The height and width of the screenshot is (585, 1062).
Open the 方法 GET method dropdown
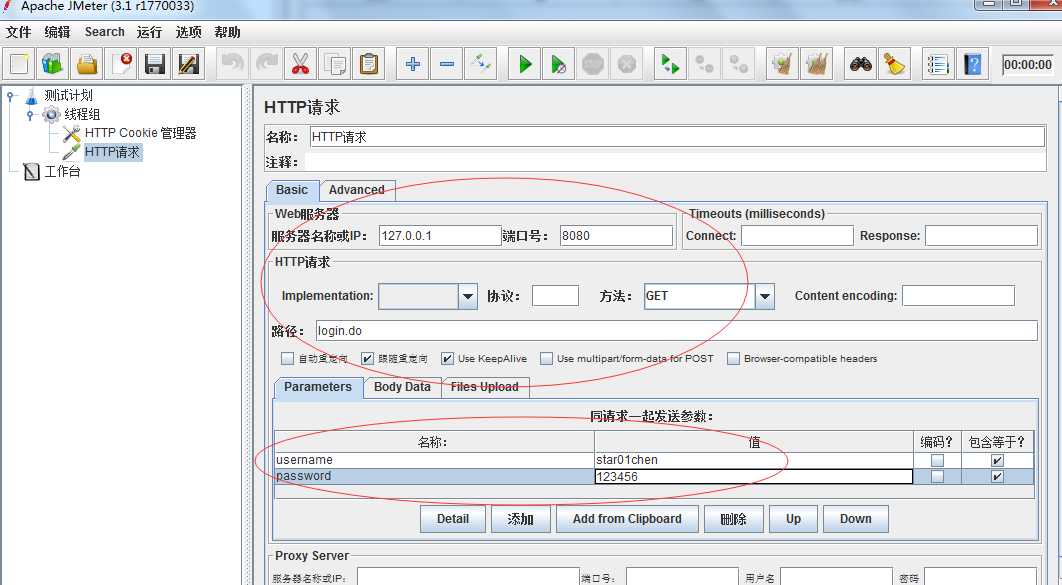click(765, 296)
